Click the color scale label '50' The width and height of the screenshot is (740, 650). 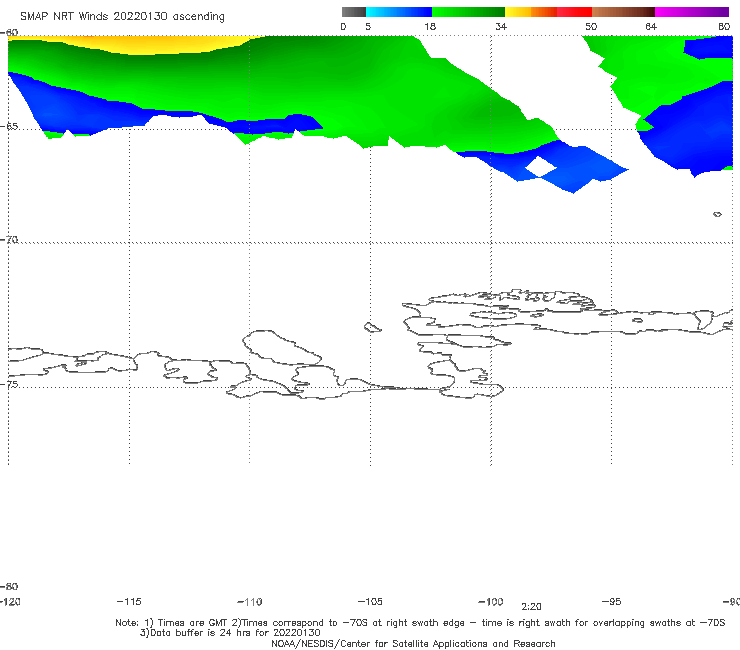[x=591, y=27]
